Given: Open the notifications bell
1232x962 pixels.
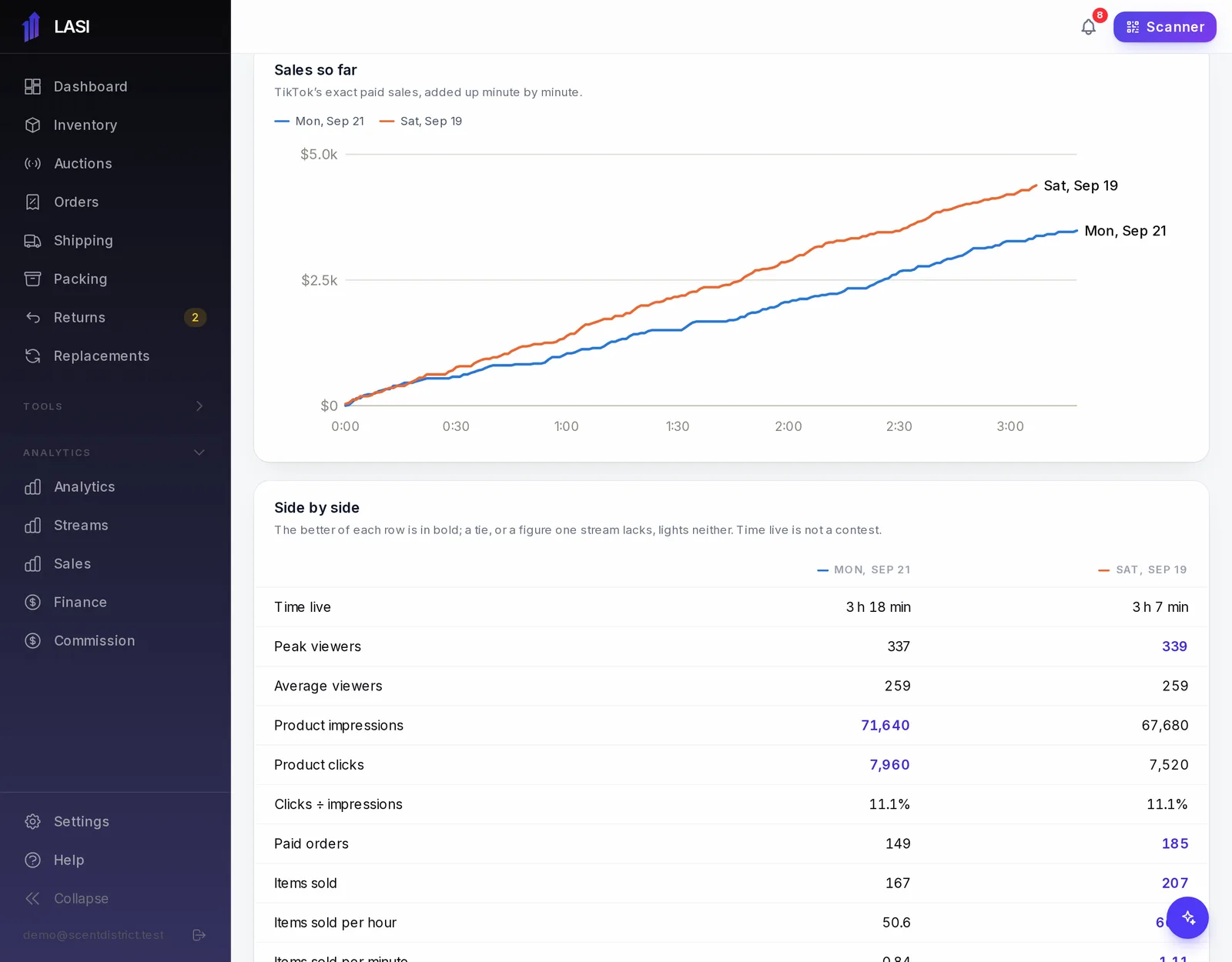Looking at the screenshot, I should click(x=1088, y=27).
